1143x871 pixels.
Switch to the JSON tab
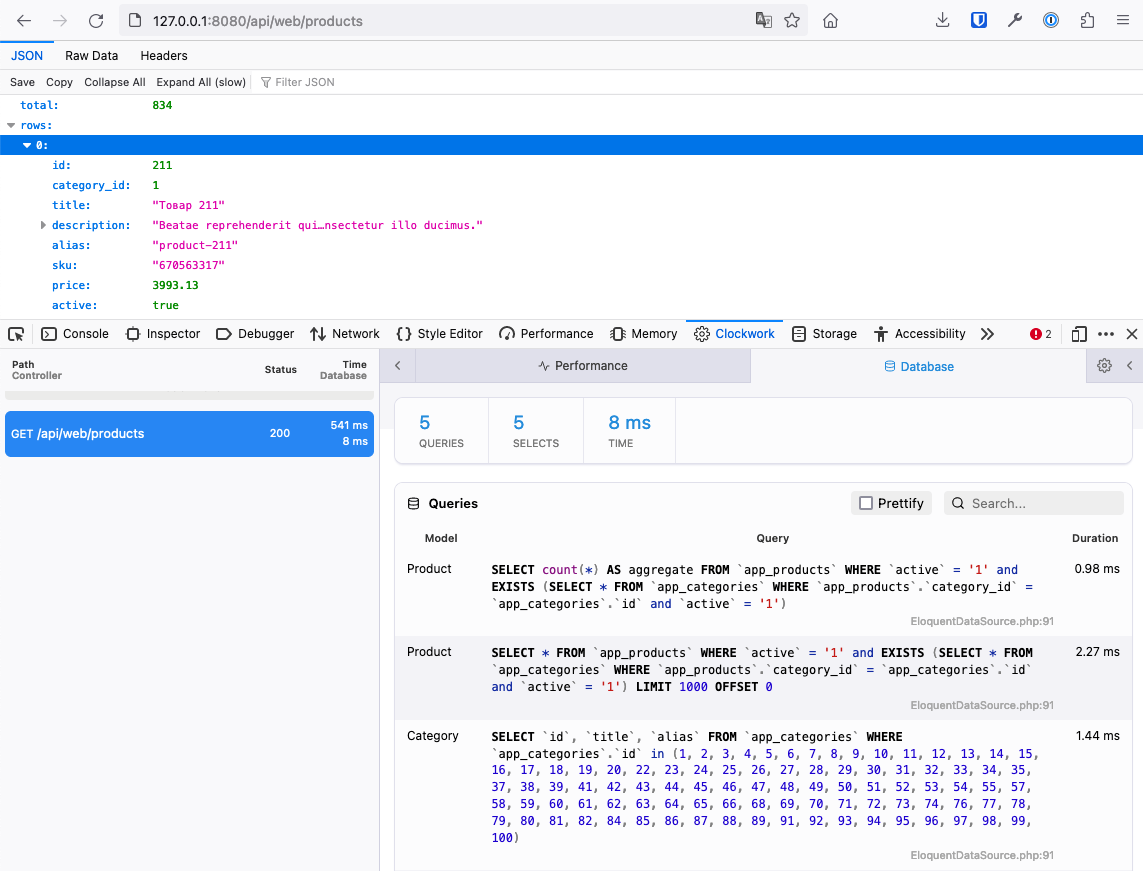tap(27, 55)
